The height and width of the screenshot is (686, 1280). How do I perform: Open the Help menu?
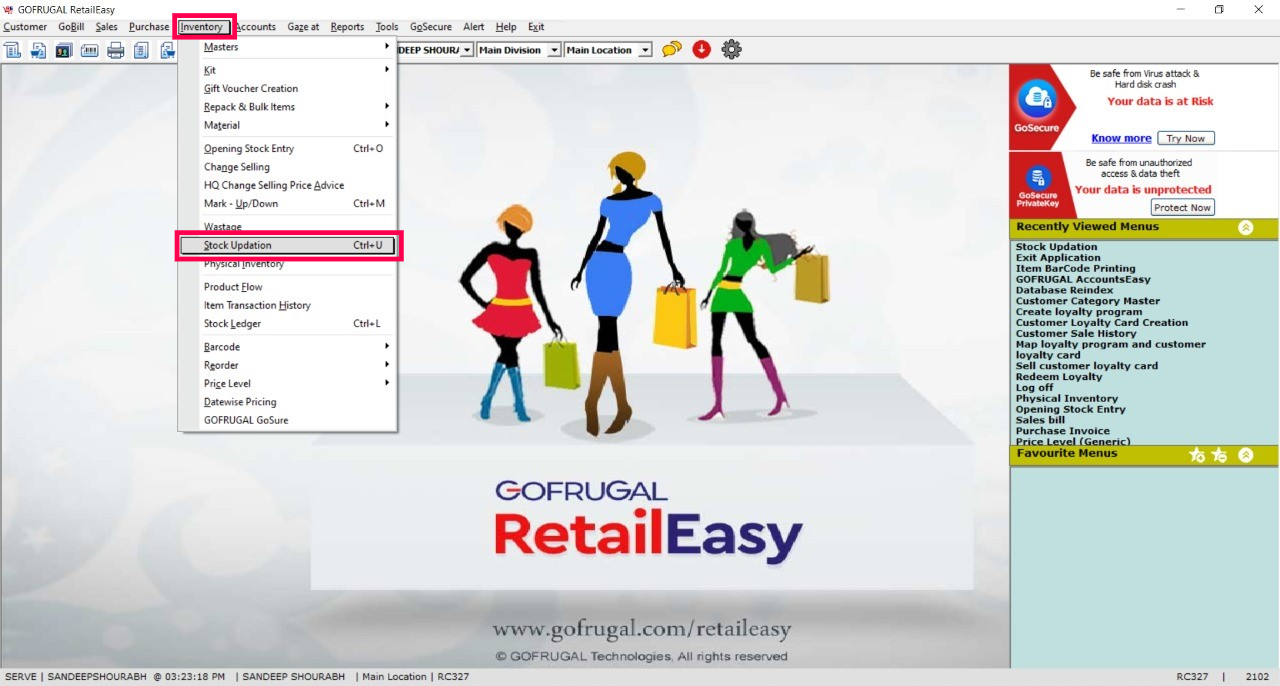(x=506, y=27)
